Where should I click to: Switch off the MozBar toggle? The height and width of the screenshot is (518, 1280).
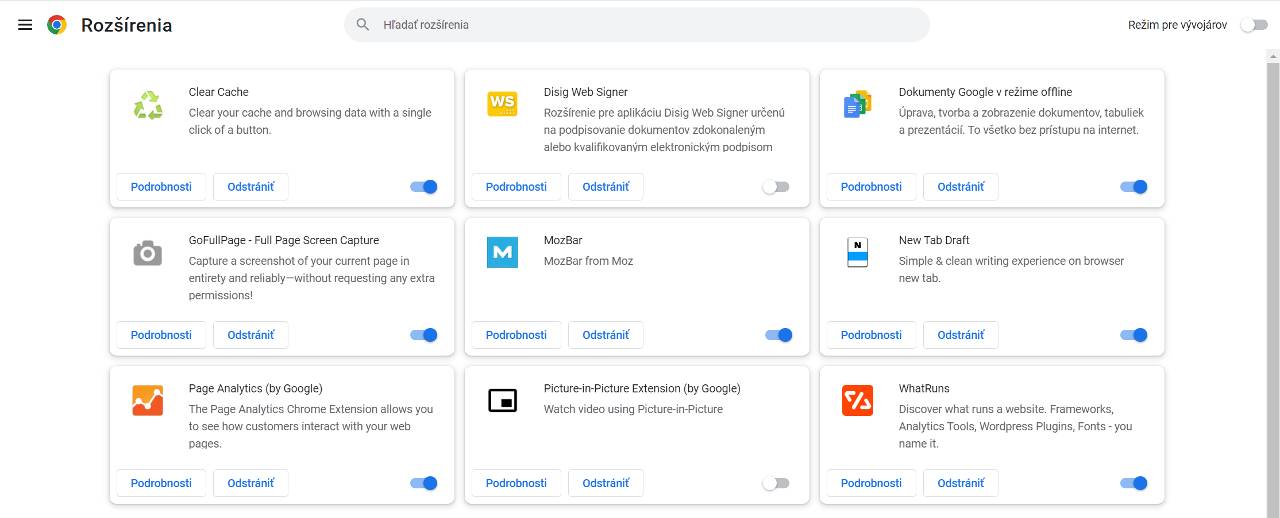779,335
